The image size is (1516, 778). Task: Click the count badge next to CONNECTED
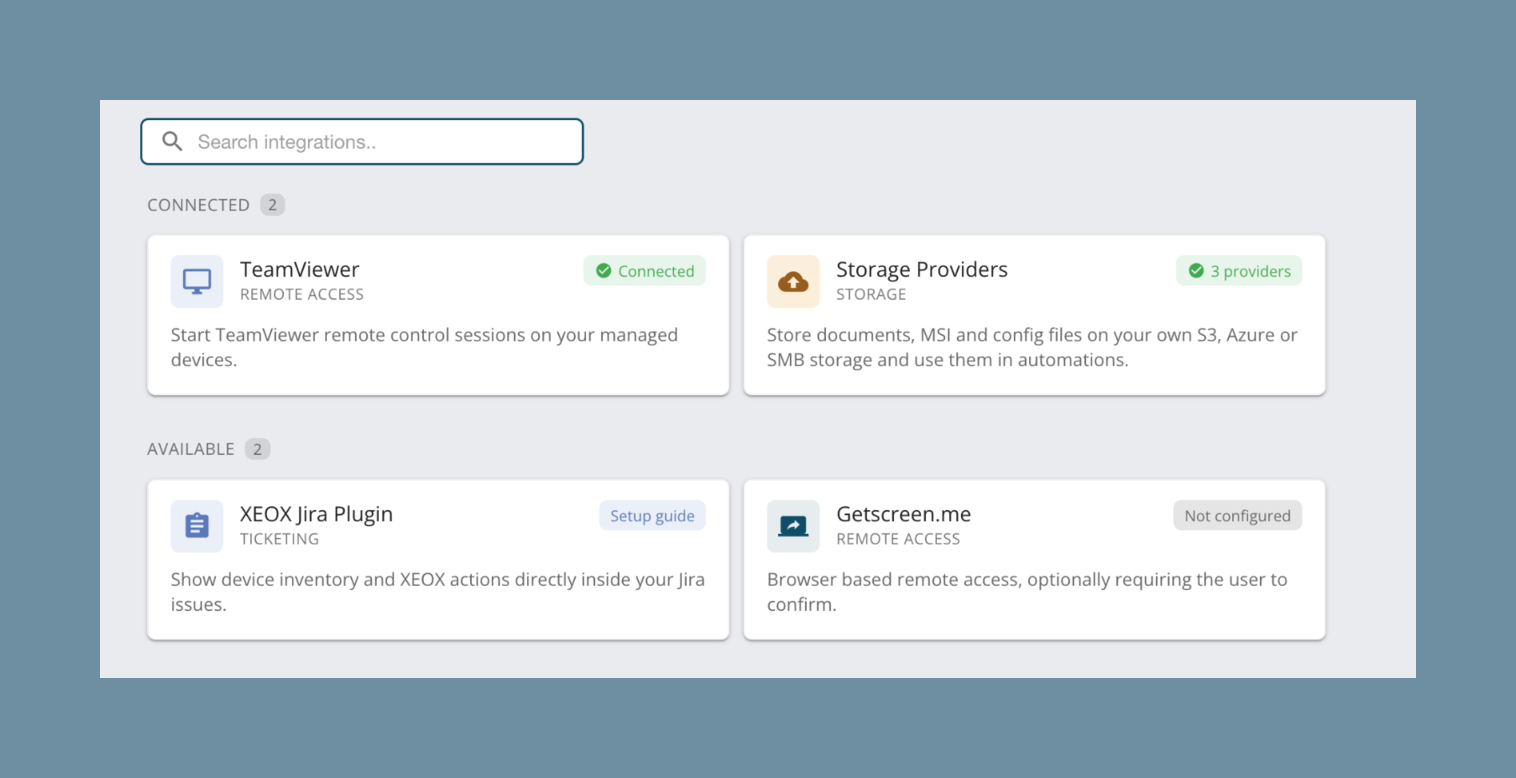(273, 205)
